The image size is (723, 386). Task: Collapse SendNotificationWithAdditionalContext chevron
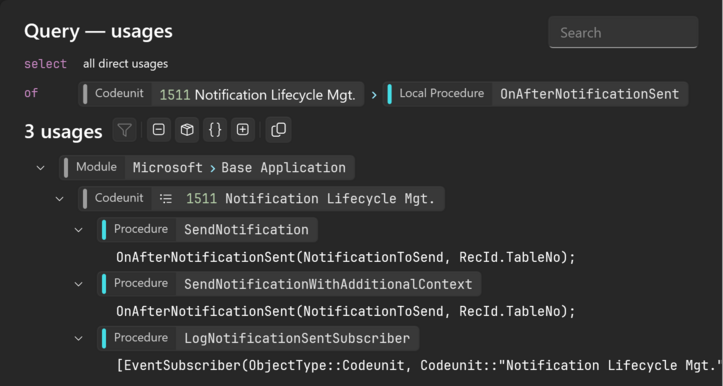pos(78,284)
